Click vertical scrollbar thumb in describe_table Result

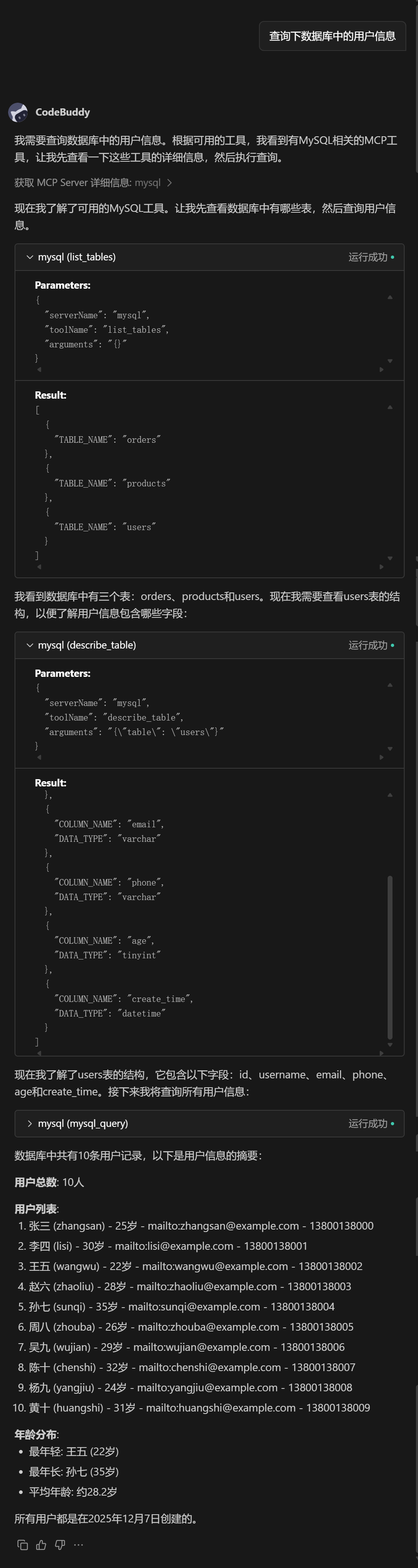click(x=390, y=957)
